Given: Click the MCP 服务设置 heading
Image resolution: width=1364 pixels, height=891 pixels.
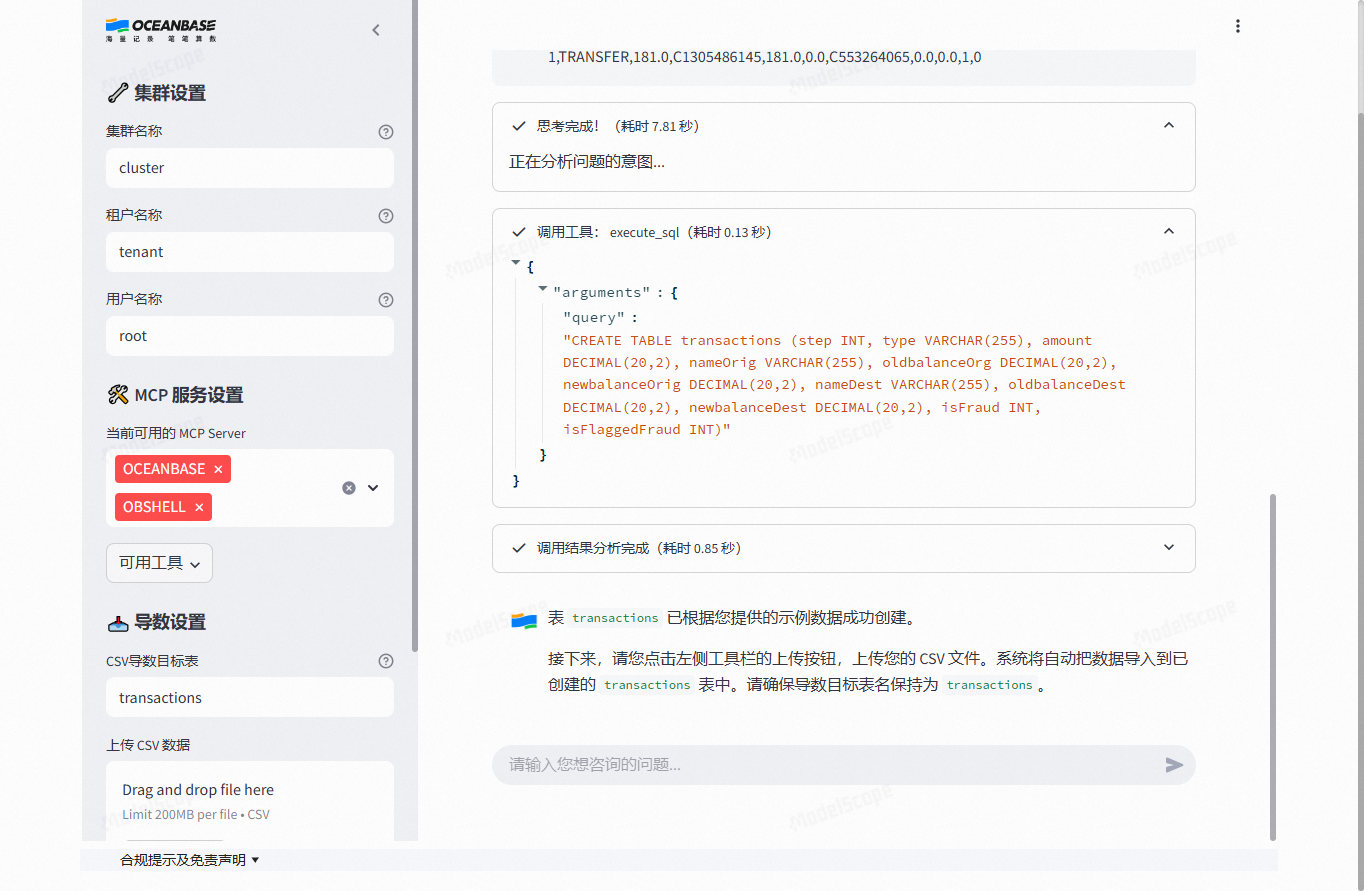Looking at the screenshot, I should [x=175, y=395].
